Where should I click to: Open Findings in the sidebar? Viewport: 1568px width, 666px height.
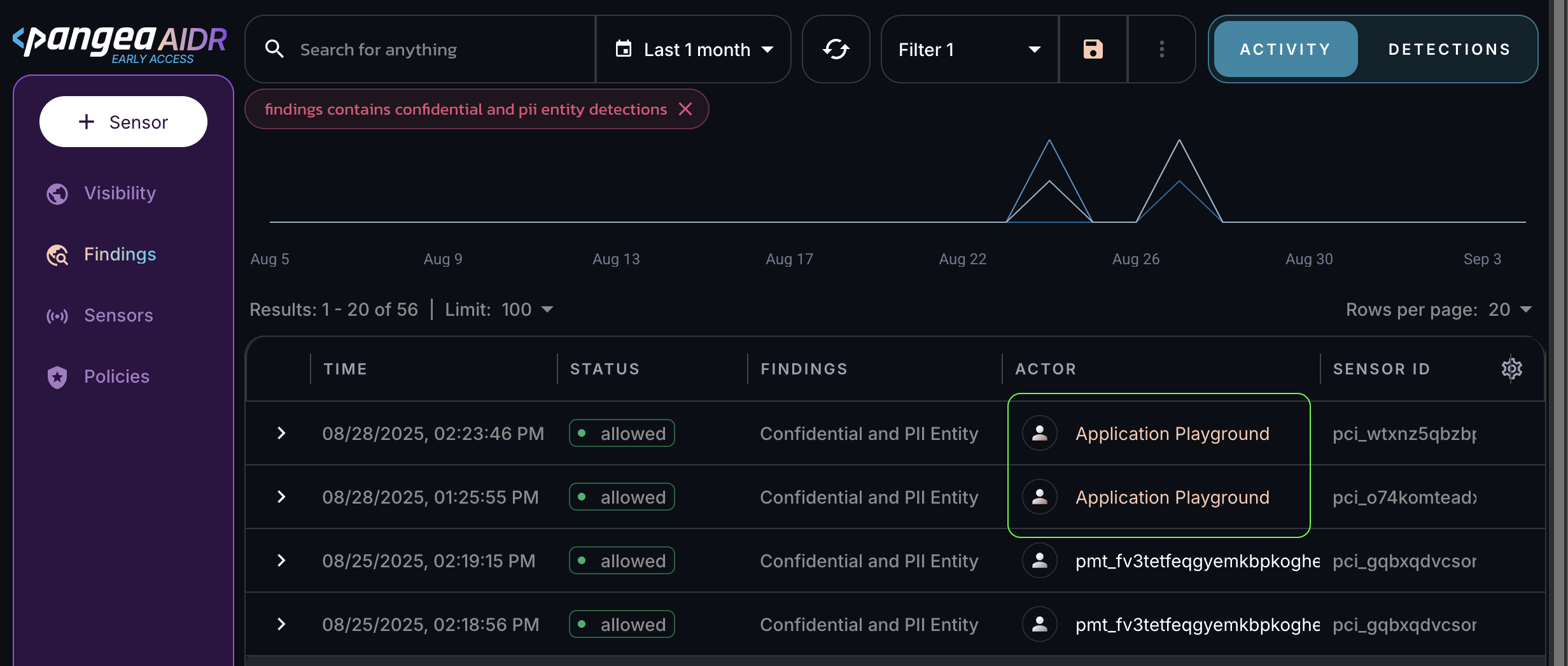pyautogui.click(x=120, y=255)
